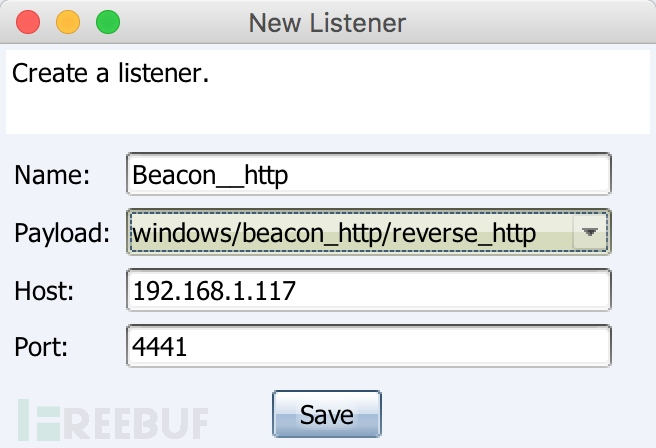The image size is (656, 448).
Task: Focus the Port input field
Action: (x=369, y=346)
